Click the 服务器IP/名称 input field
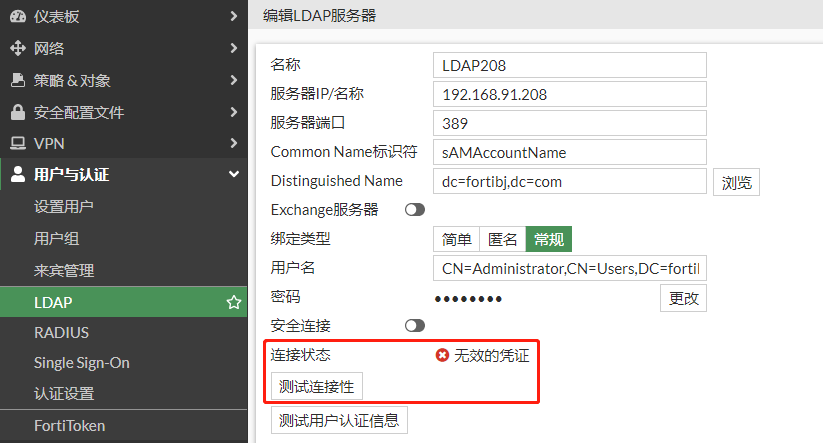Screen dimensions: 823x443 [570, 94]
